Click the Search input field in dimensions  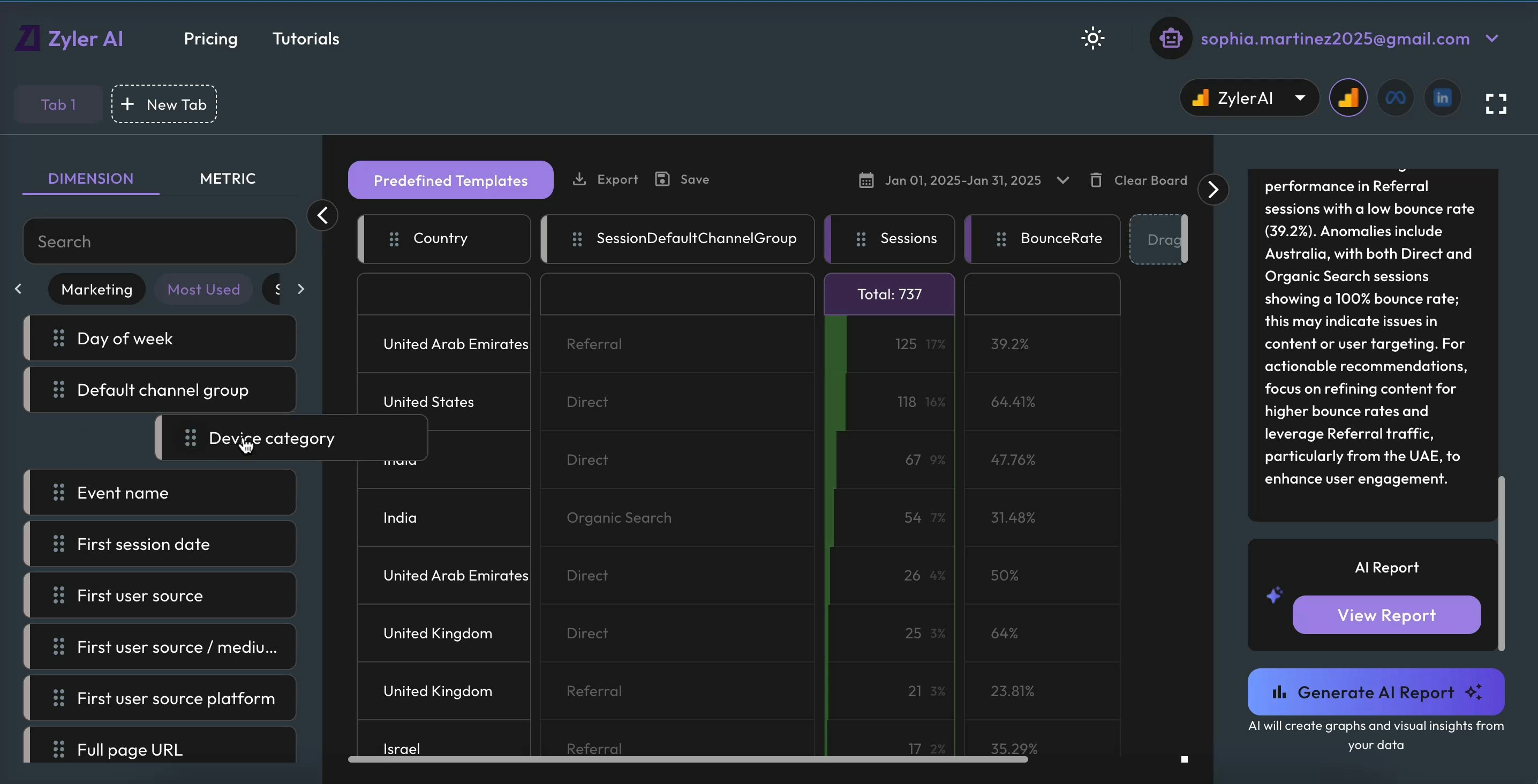click(159, 240)
